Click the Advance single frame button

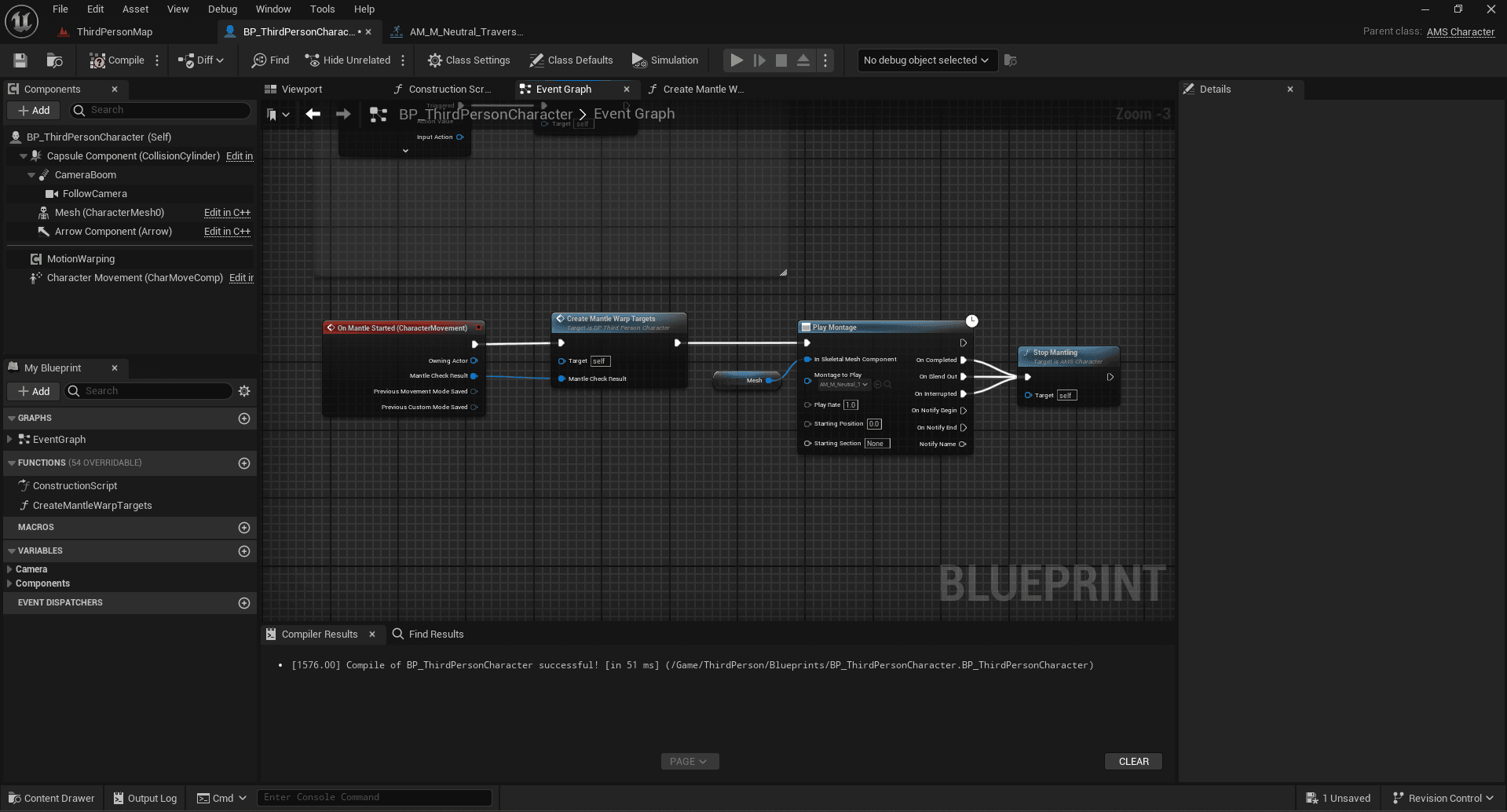pos(759,60)
